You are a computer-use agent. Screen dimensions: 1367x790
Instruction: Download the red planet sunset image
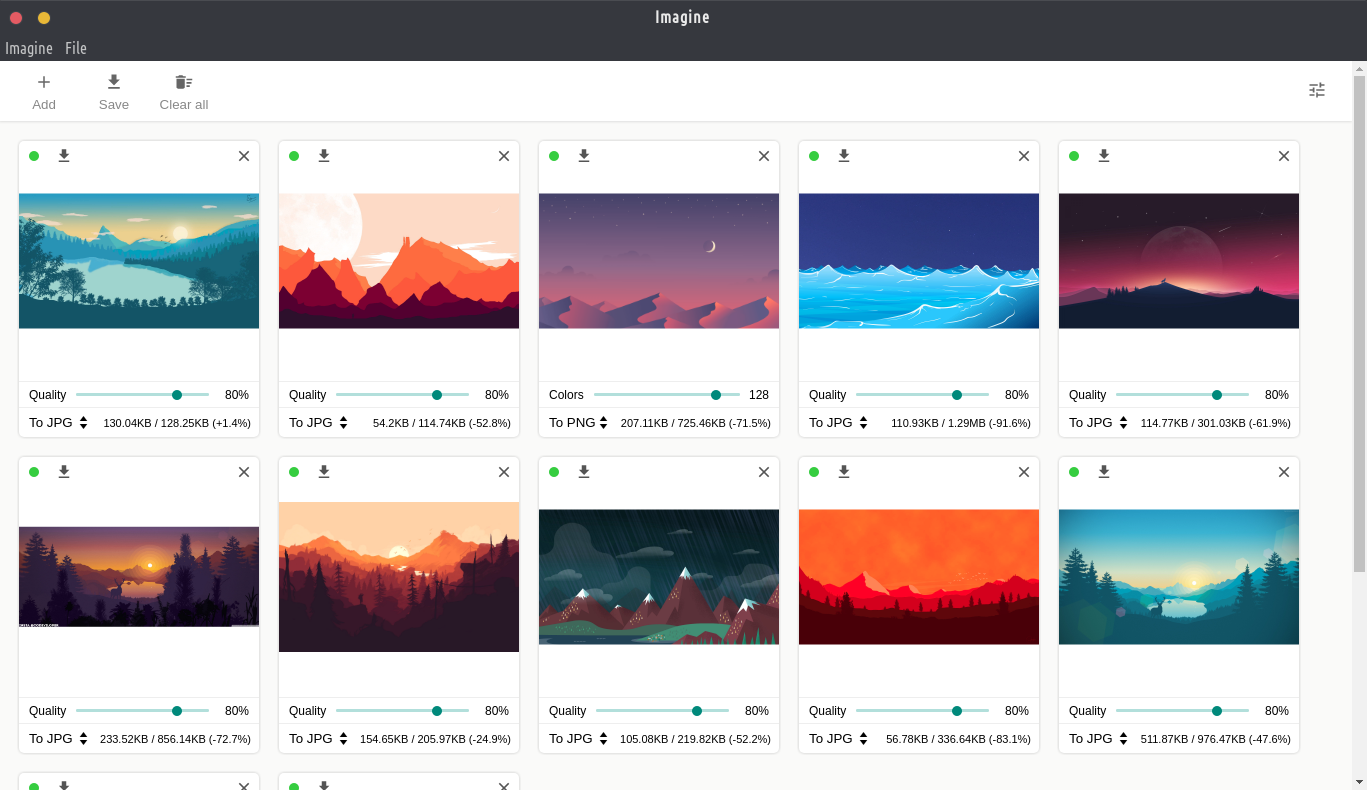pos(1104,156)
